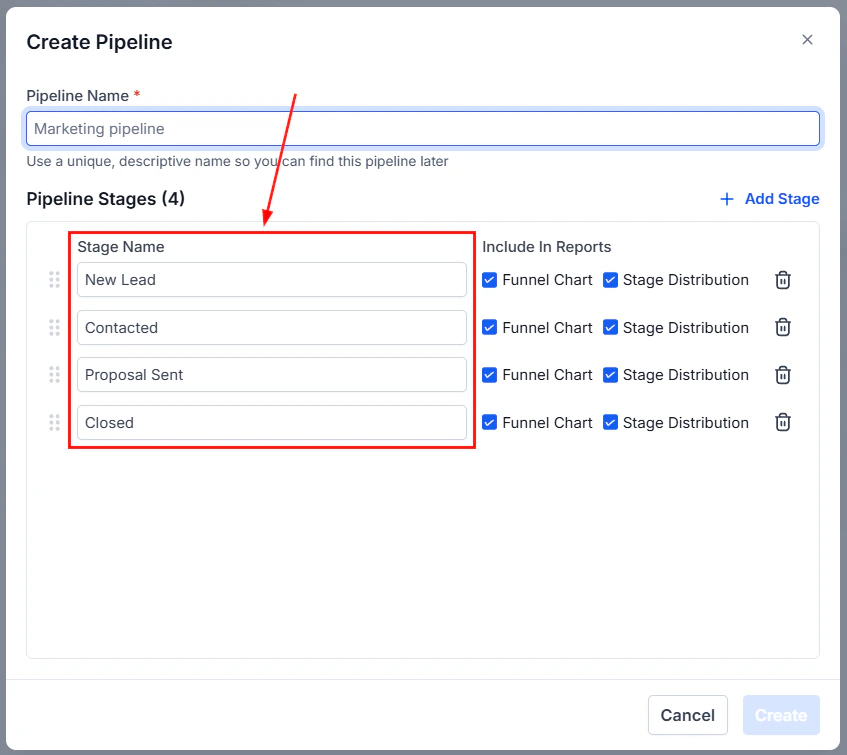Viewport: 847px width, 755px height.
Task: Uncheck Funnel Chart for Closed
Action: [x=489, y=422]
